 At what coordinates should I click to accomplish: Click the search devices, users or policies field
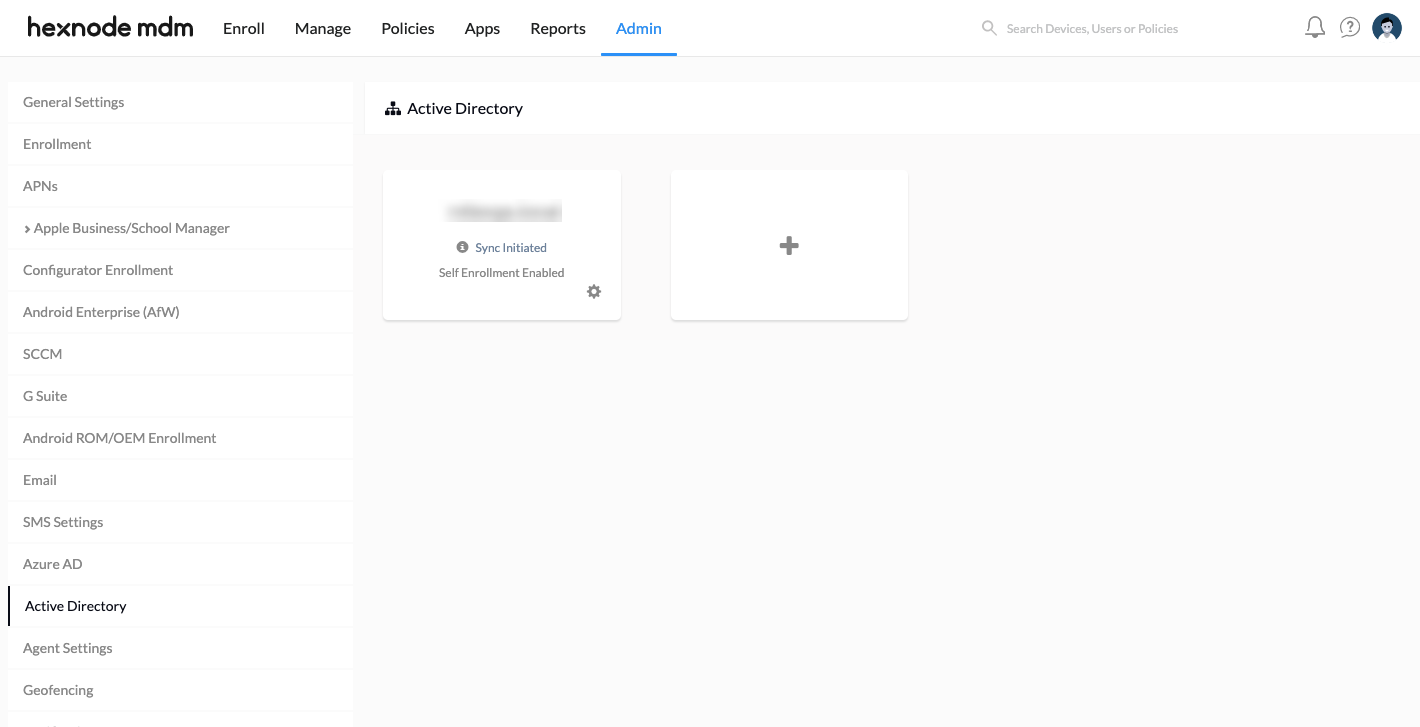click(x=1092, y=29)
